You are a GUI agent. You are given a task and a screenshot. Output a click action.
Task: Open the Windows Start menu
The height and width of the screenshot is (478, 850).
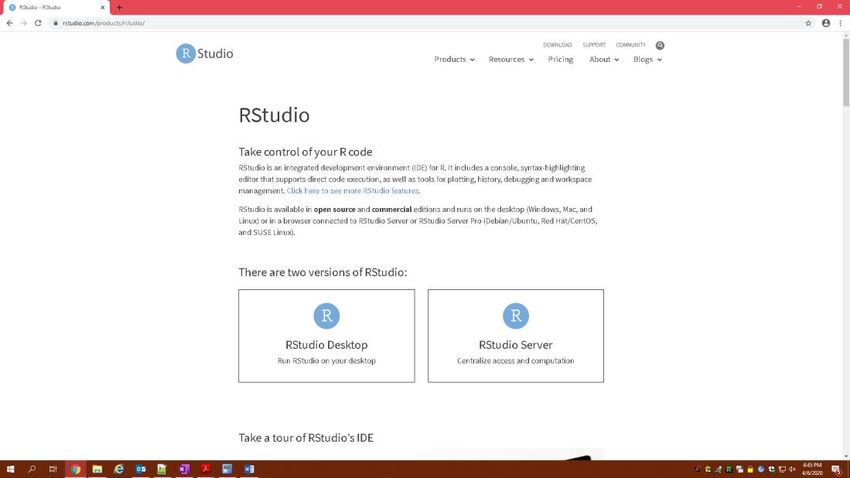10,469
